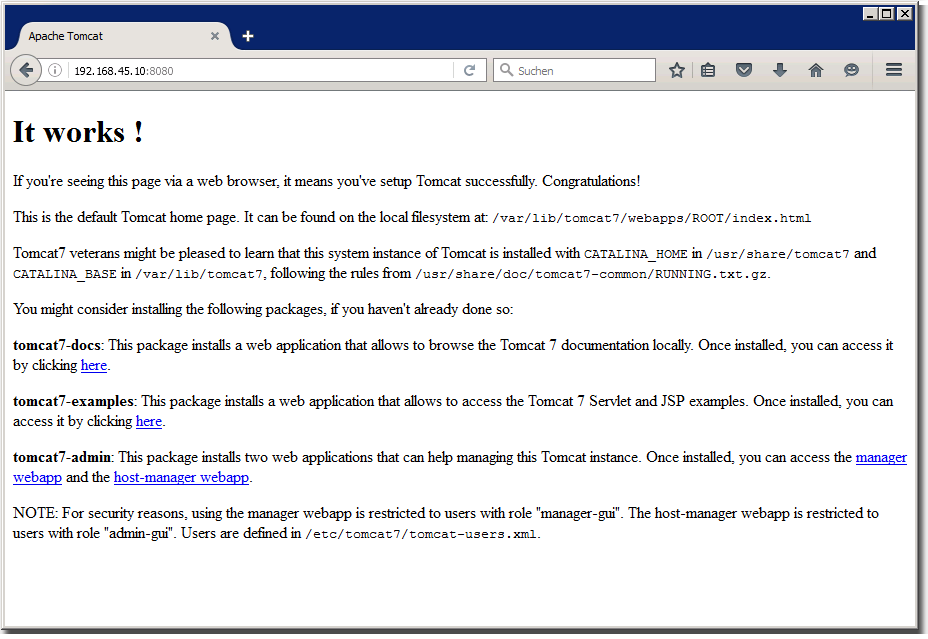The image size is (928, 639).
Task: Select the Apache Tomcat tab
Action: click(x=110, y=36)
